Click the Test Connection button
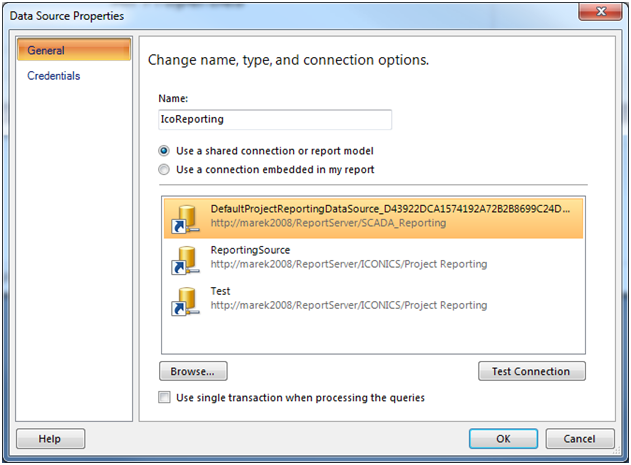This screenshot has width=631, height=465. coord(531,371)
